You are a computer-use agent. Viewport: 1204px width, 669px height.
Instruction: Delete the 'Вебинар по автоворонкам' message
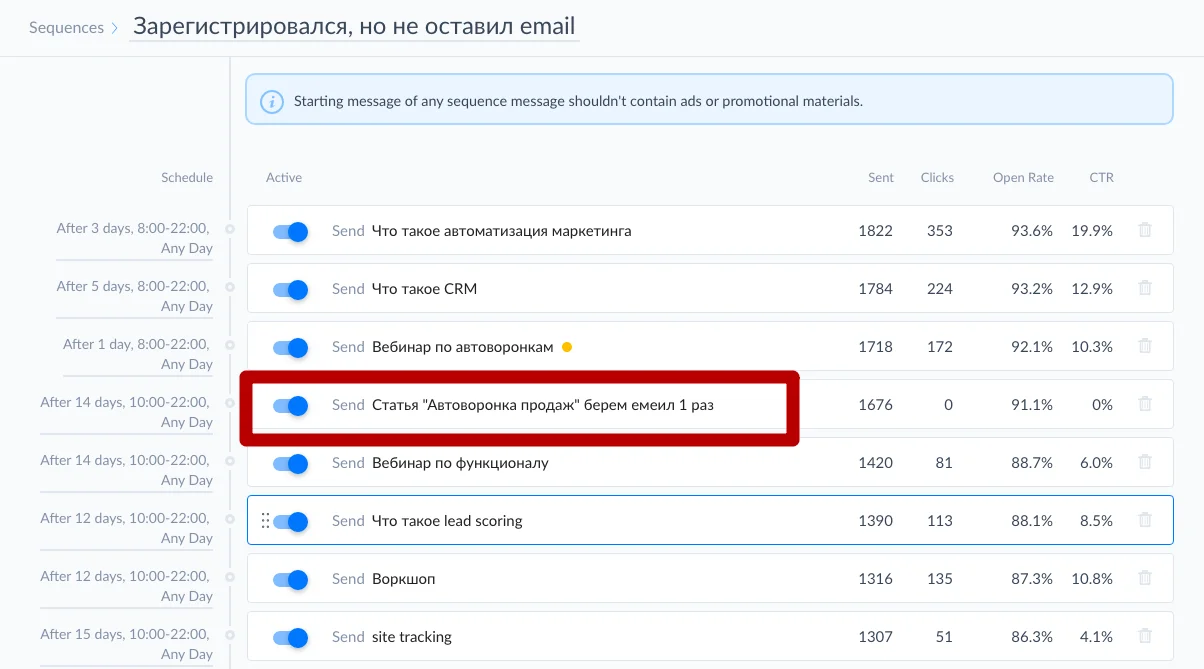tap(1145, 347)
